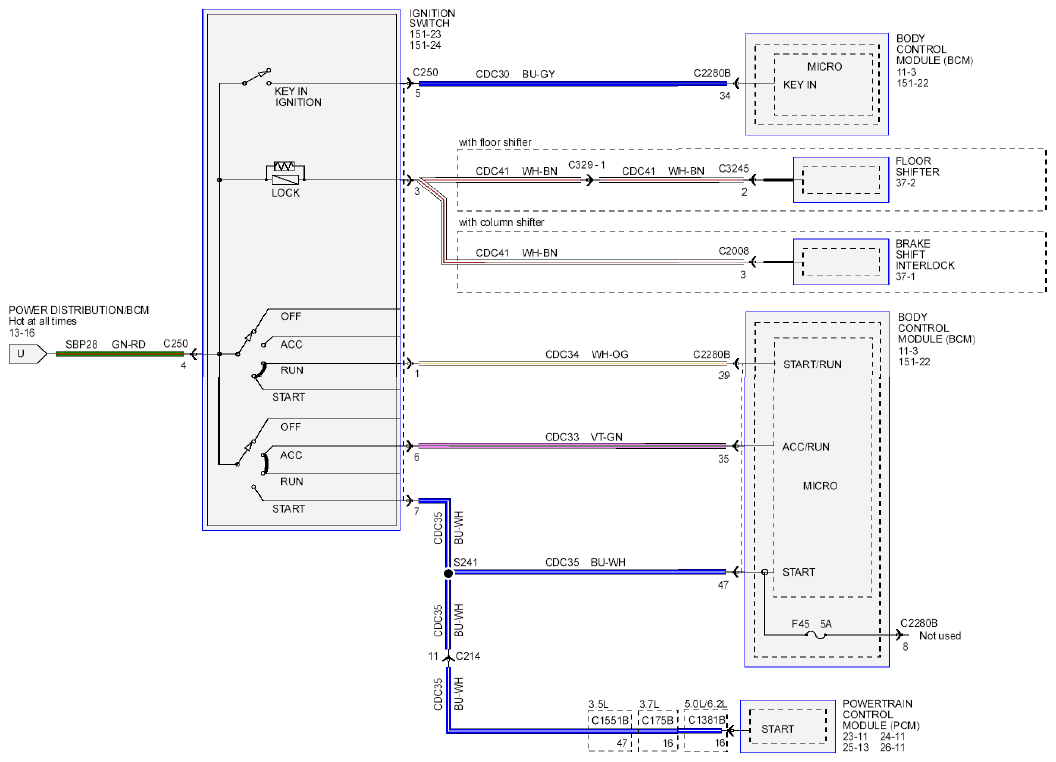Click the blue CDC30 wire line
Image resolution: width=1056 pixels, height=762 pixels.
[x=574, y=84]
